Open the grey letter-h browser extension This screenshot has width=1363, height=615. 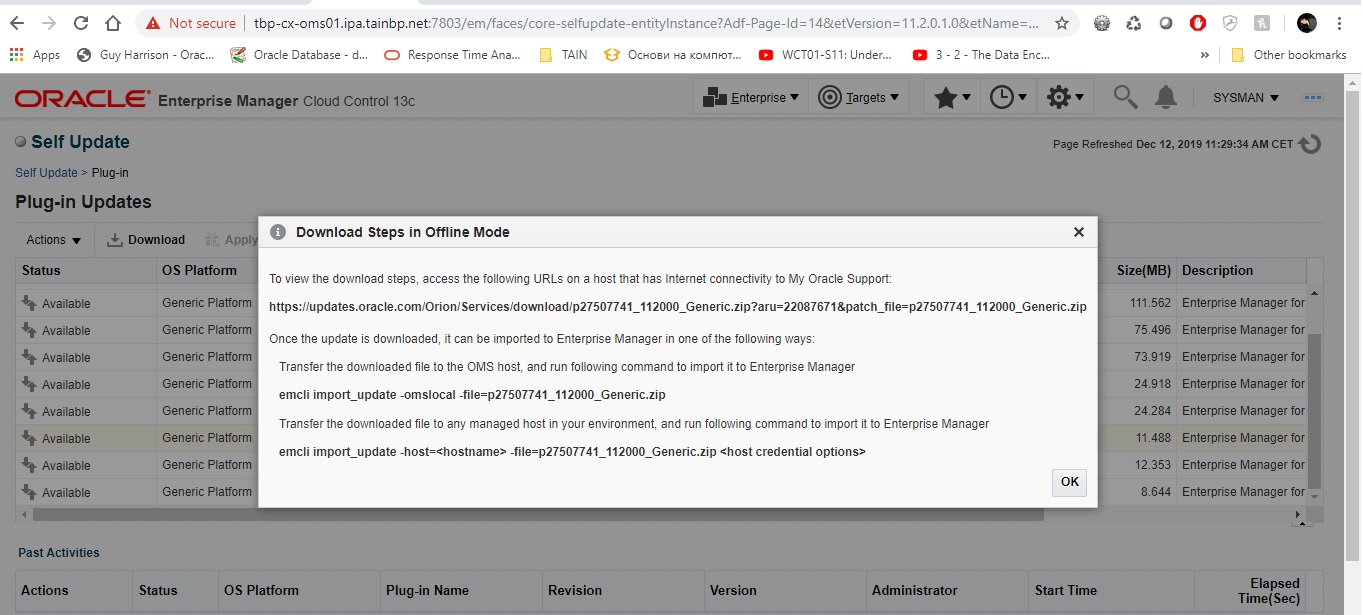[1262, 23]
